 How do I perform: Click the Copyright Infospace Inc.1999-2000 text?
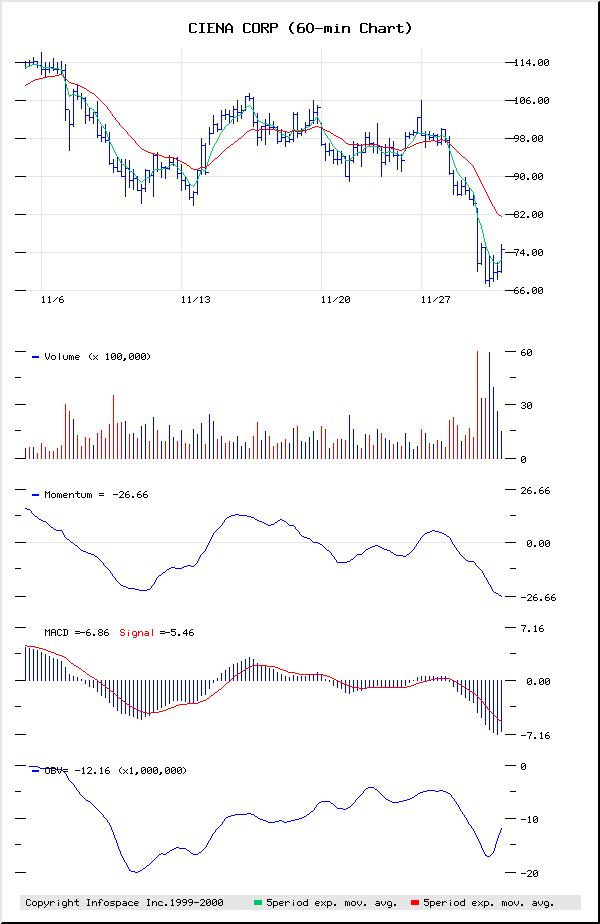124,903
